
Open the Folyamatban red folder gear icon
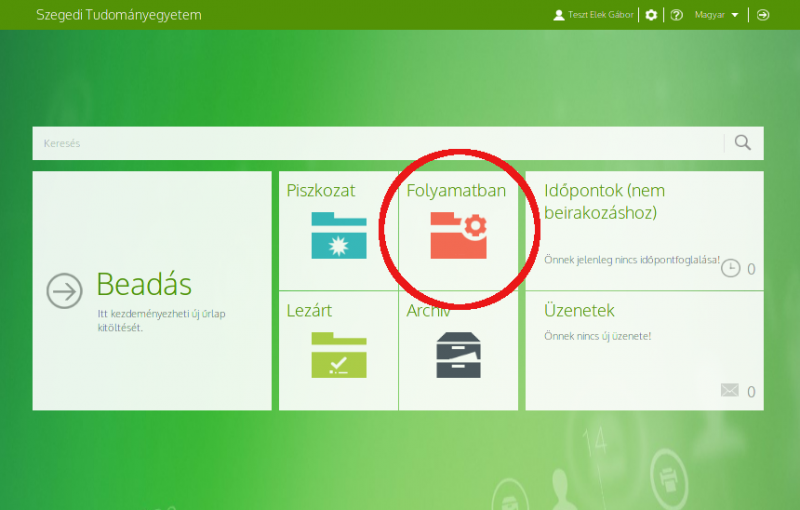coord(458,236)
